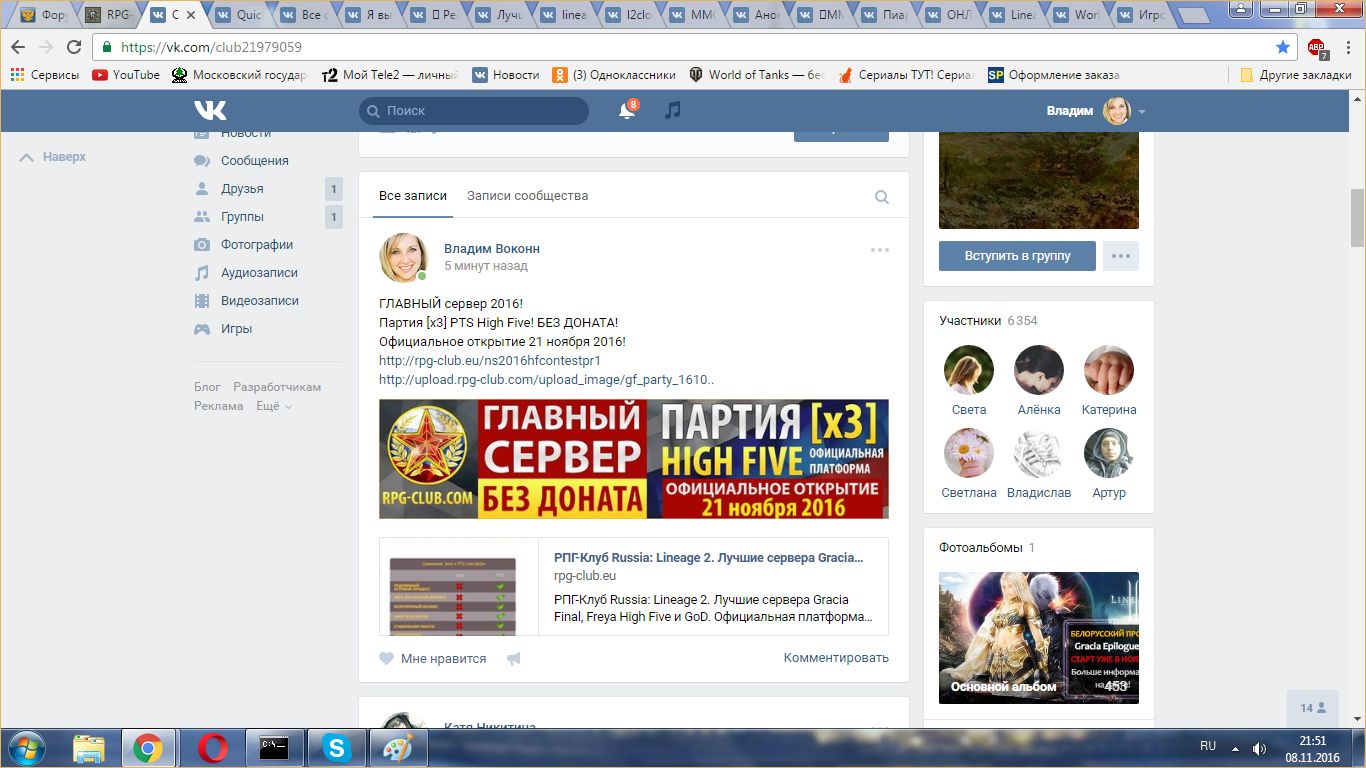Like the post via Мне нравится
The height and width of the screenshot is (768, 1366).
[432, 659]
